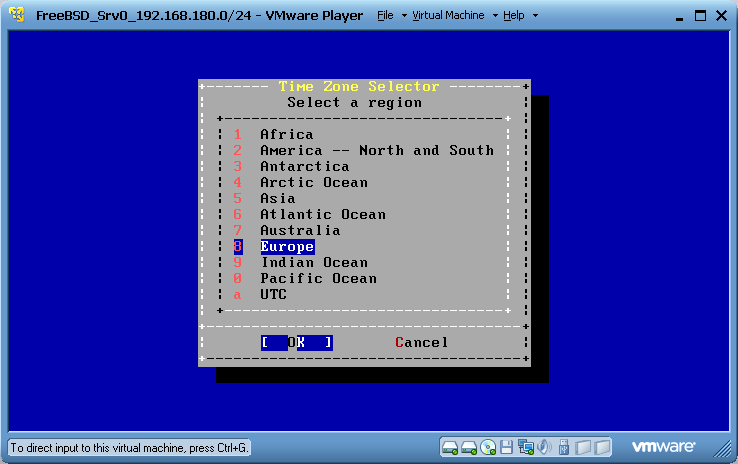
Task: Select the OK button in Time Zone Selector
Action: pos(297,343)
